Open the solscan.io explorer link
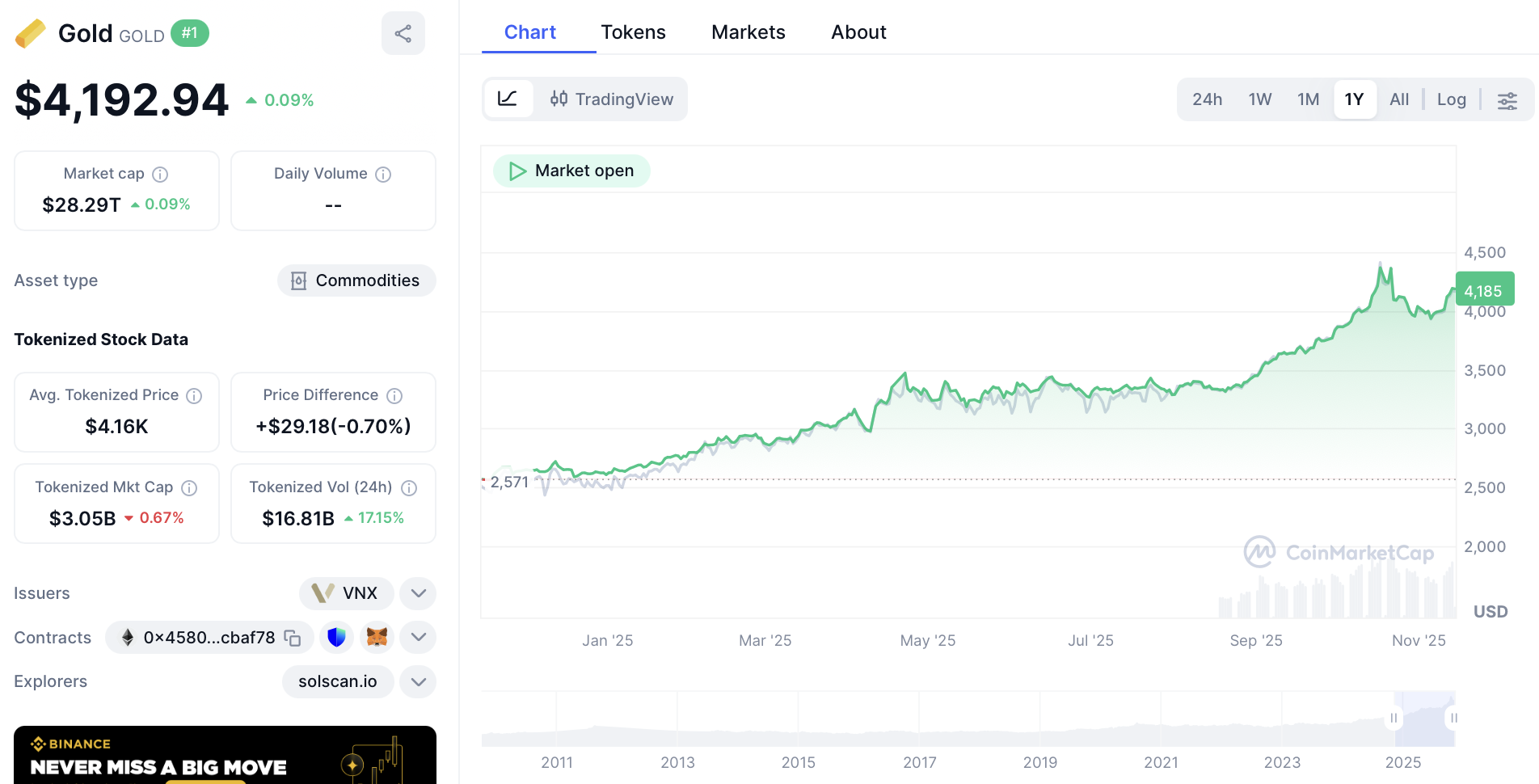 click(337, 681)
